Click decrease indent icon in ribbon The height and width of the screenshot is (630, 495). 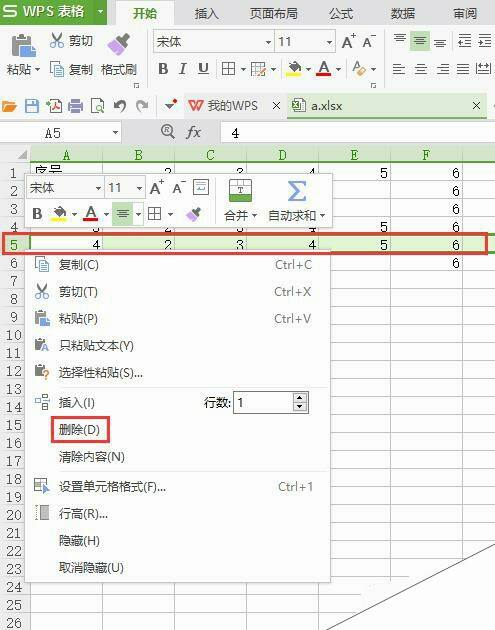pyautogui.click(x=464, y=41)
